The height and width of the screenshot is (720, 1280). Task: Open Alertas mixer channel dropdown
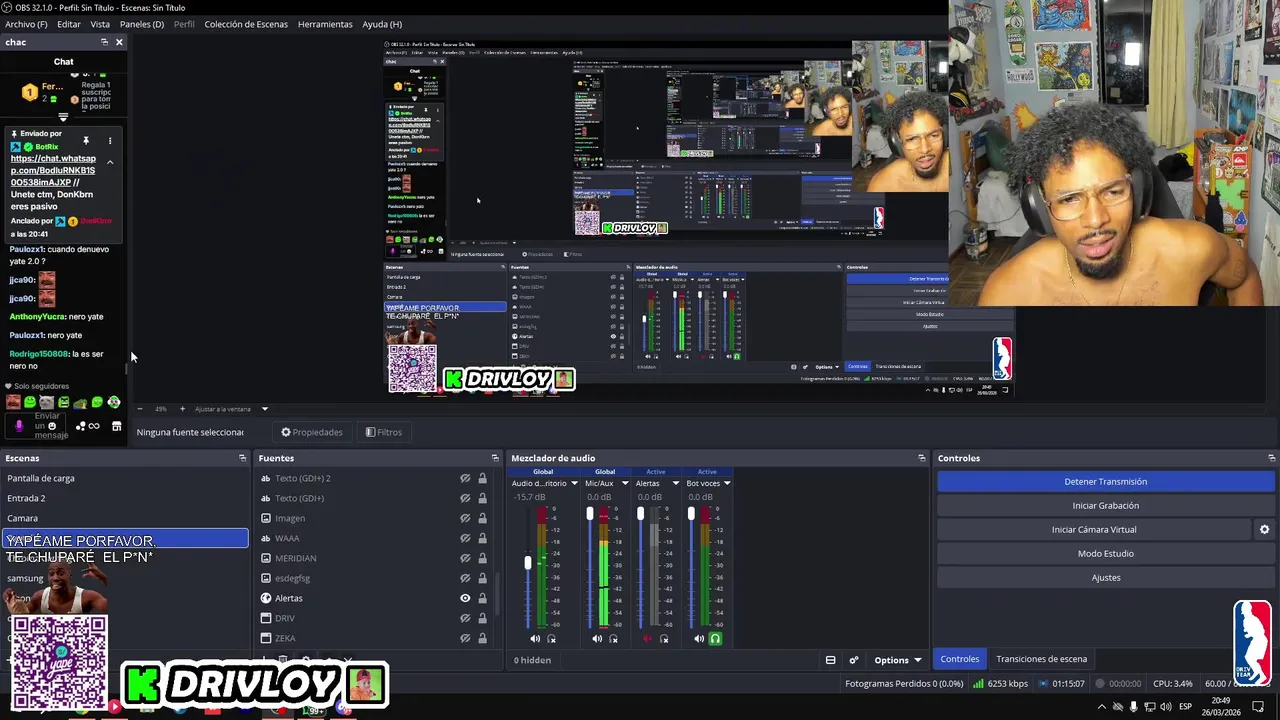coord(675,484)
